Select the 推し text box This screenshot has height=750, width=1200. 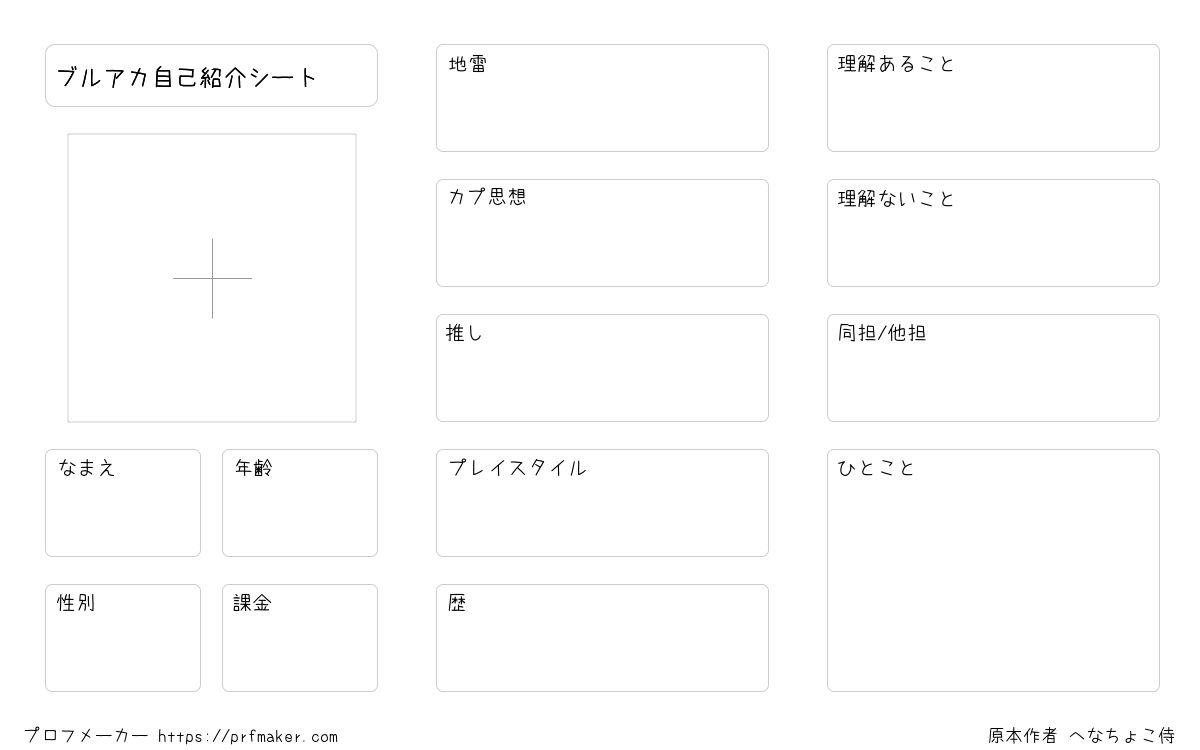coord(602,368)
